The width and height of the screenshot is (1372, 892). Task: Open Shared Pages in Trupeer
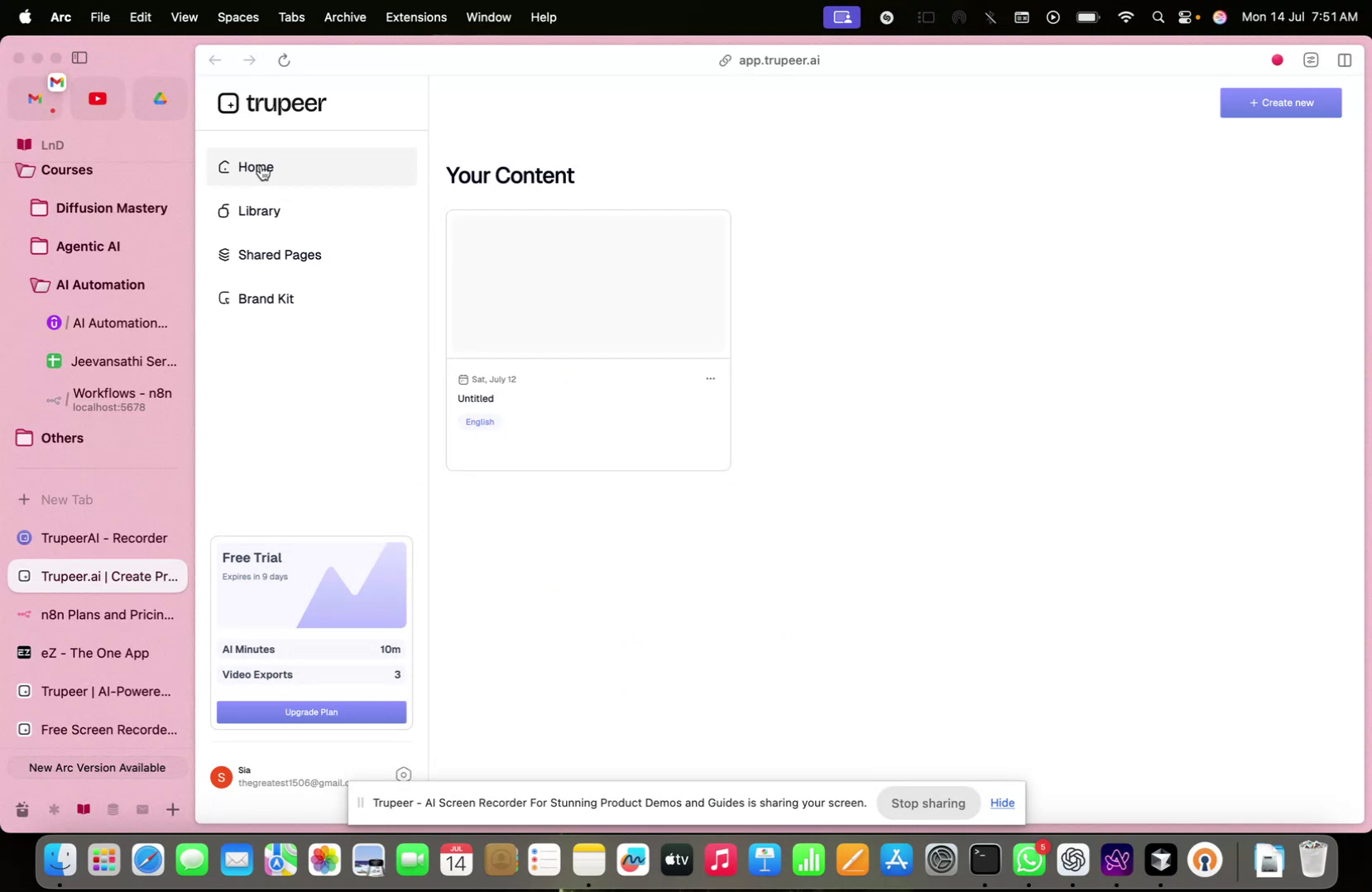point(279,255)
